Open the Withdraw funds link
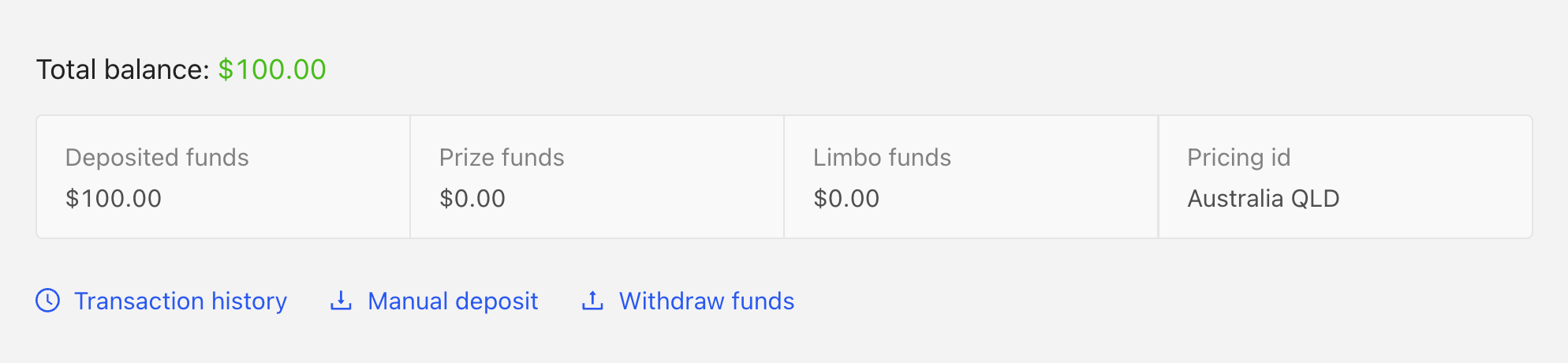Screen dimensions: 1568x363 coord(707,301)
